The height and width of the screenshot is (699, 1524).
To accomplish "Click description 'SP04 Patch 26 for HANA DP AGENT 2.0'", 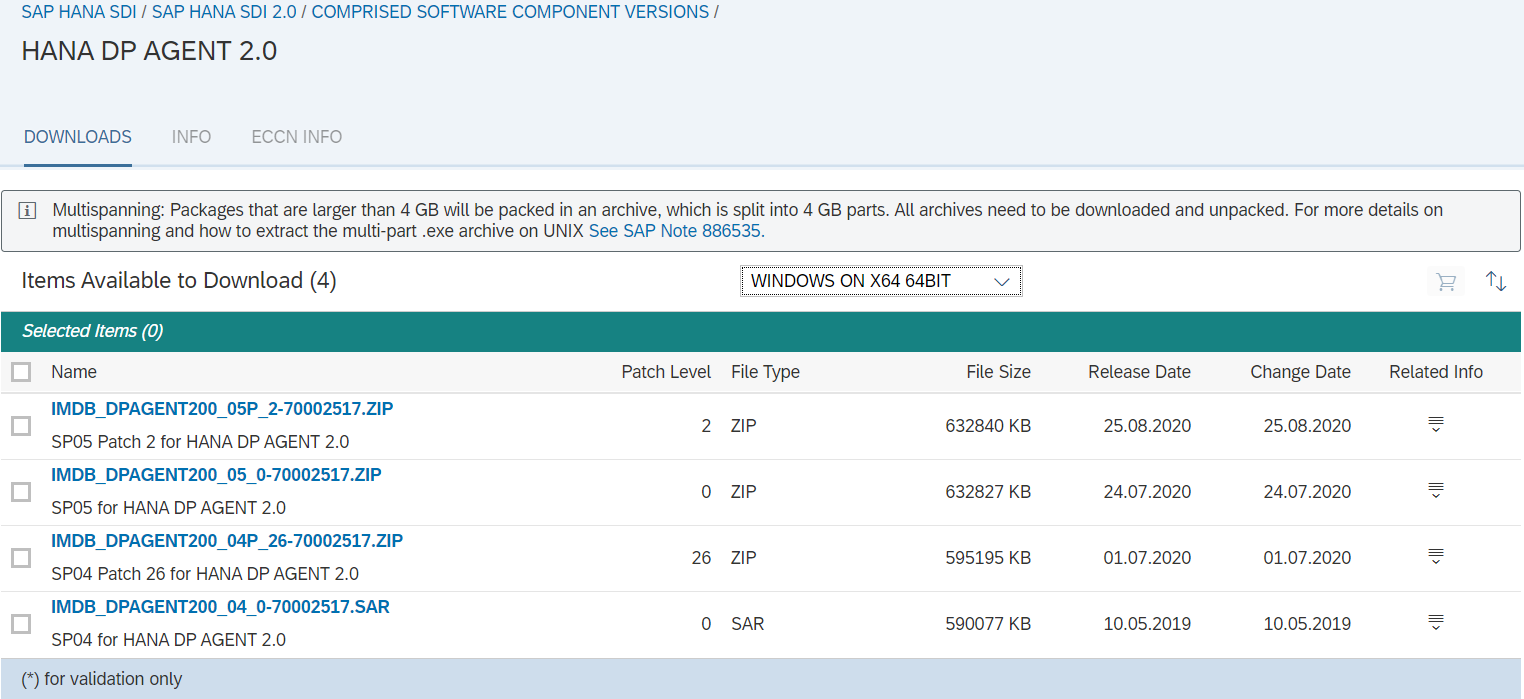I will click(205, 574).
